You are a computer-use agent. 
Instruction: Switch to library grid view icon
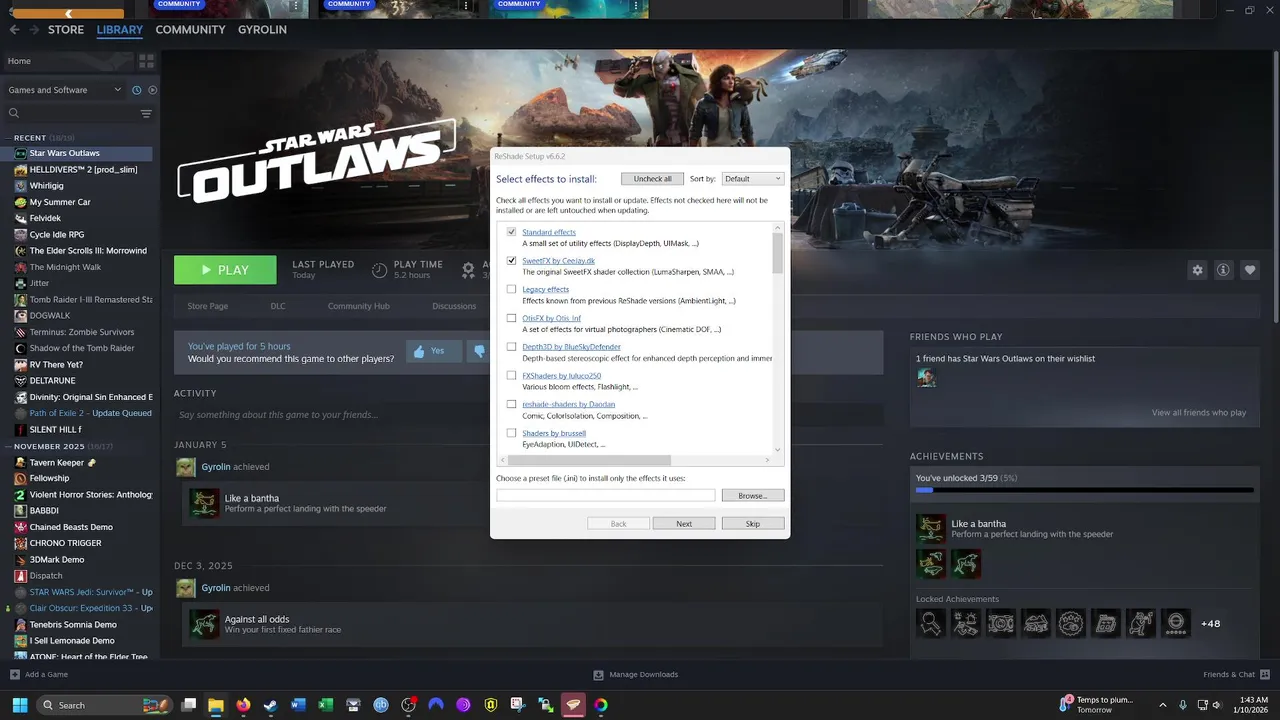(x=146, y=61)
